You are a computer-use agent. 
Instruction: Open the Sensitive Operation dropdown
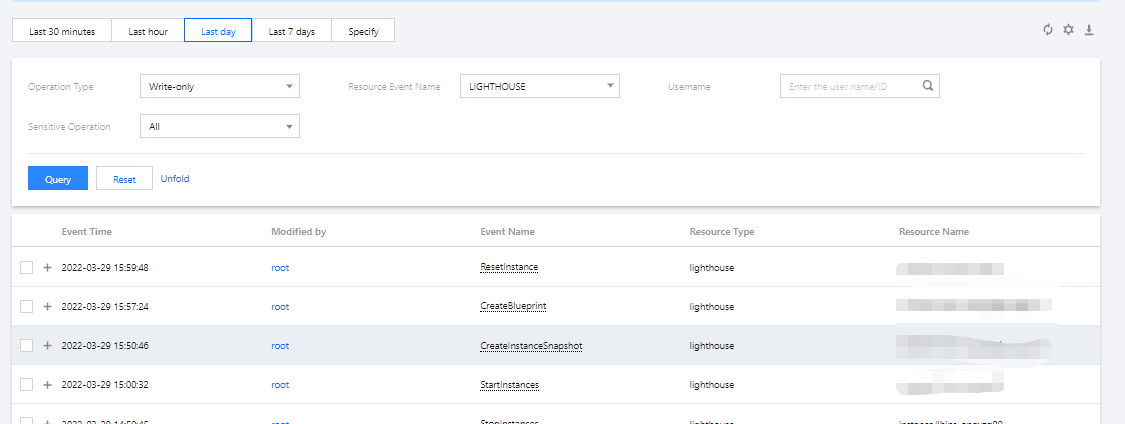click(220, 127)
